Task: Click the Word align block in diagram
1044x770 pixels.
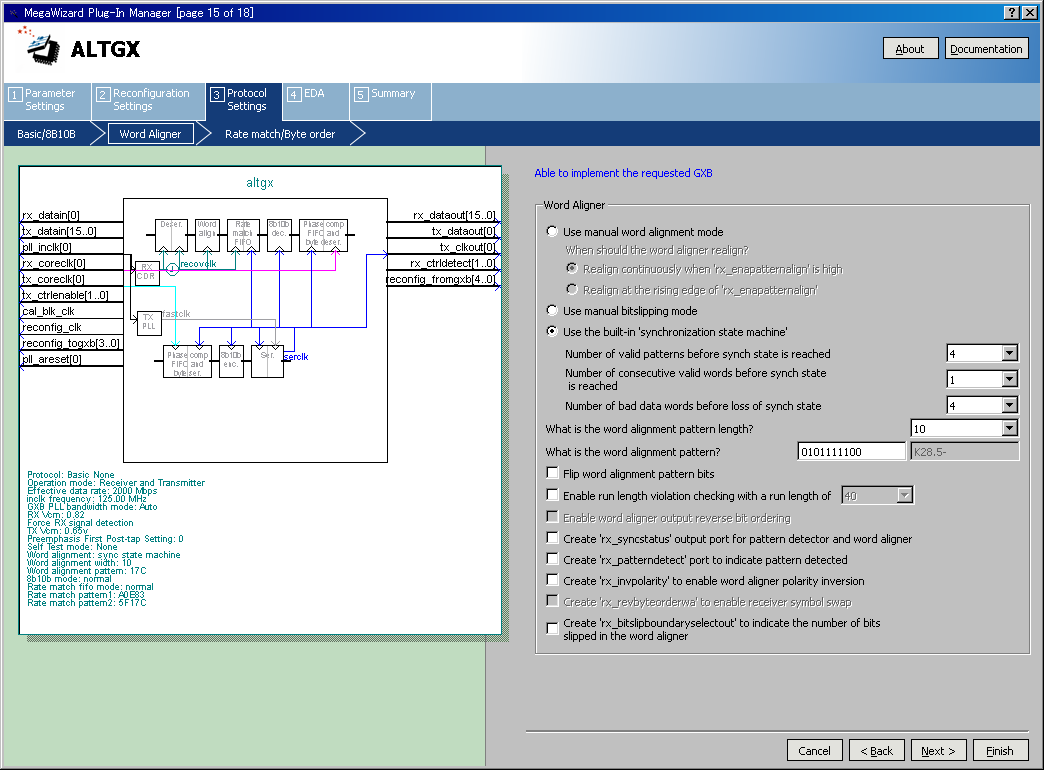Action: pos(207,235)
